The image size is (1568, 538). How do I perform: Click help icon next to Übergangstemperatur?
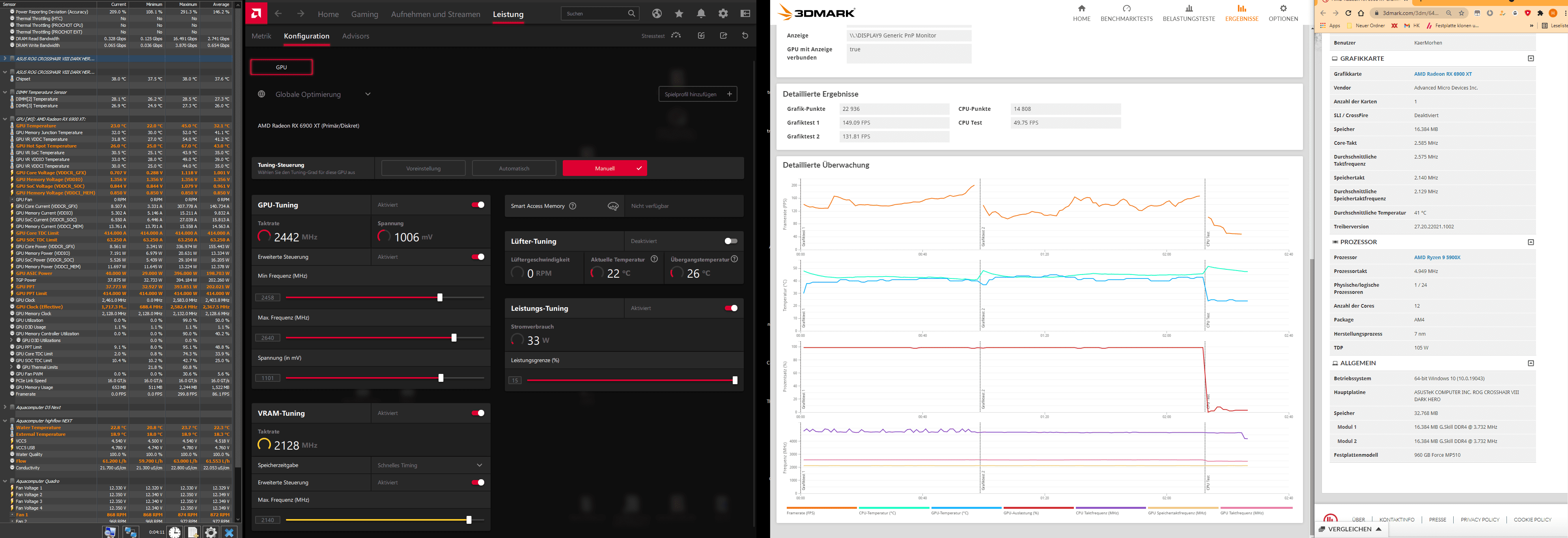click(x=735, y=259)
